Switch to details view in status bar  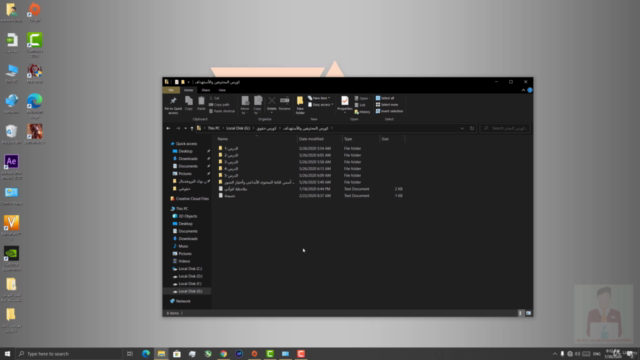tap(520, 313)
